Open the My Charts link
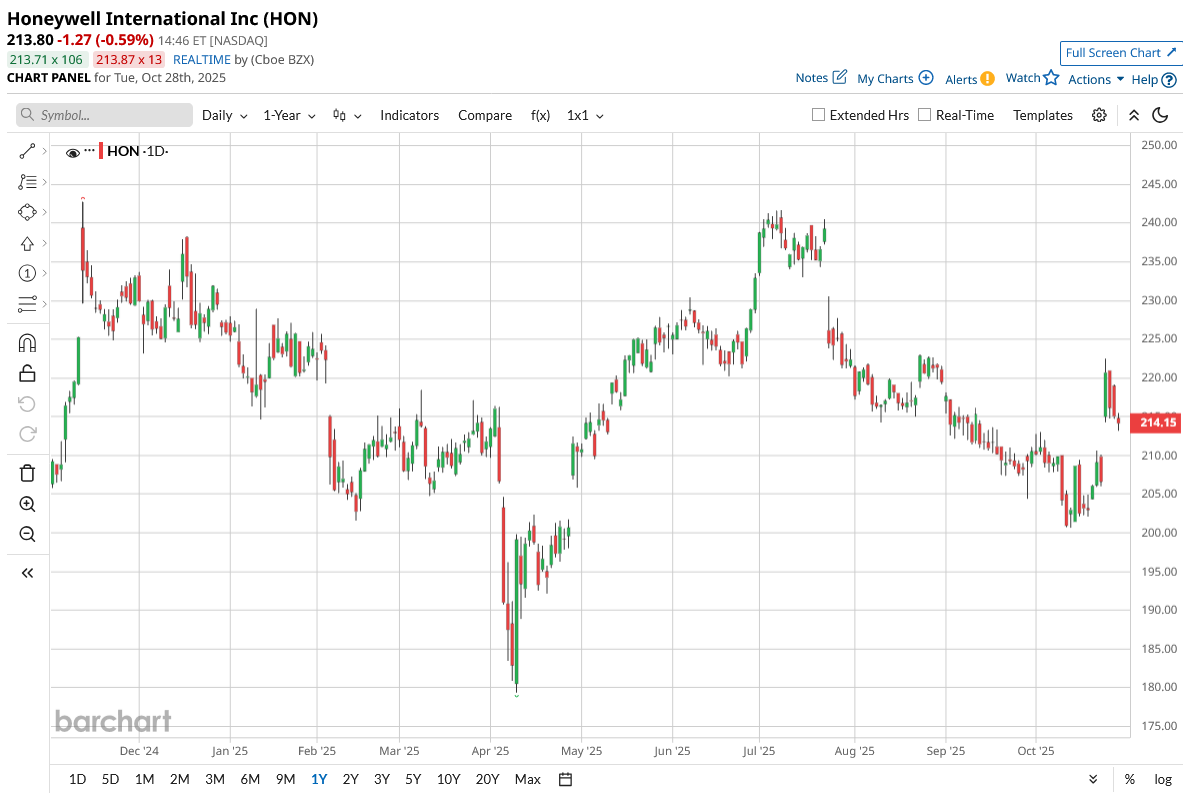The height and width of the screenshot is (793, 1183). coord(895,78)
